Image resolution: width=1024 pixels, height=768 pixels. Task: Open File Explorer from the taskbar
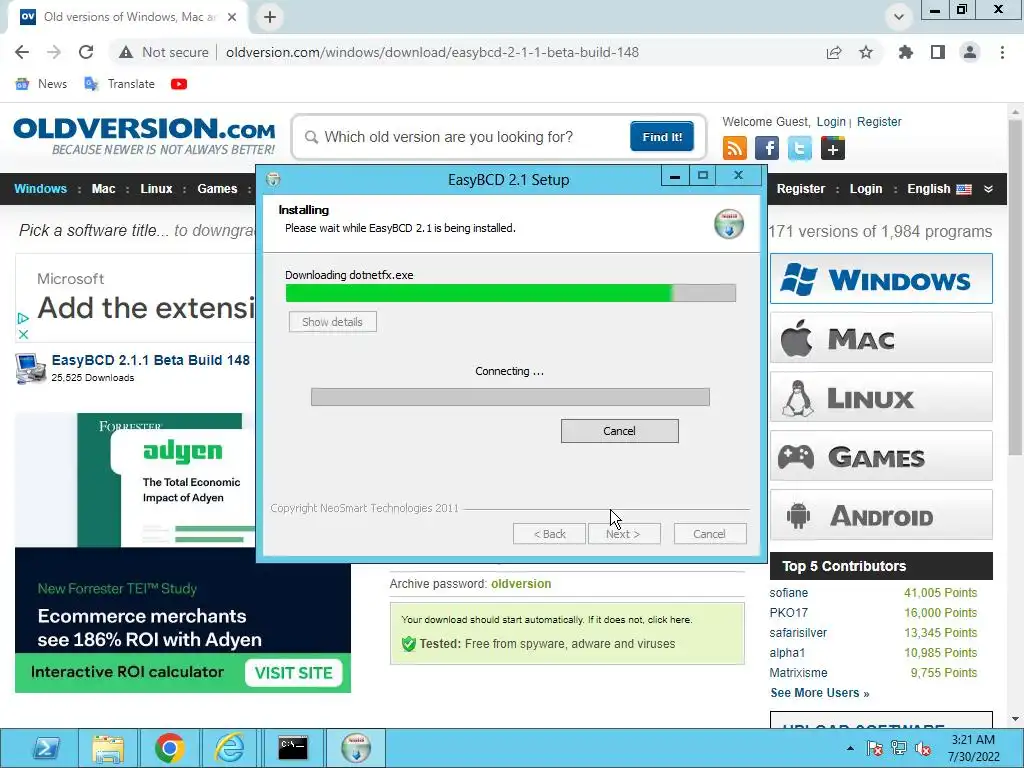point(108,748)
